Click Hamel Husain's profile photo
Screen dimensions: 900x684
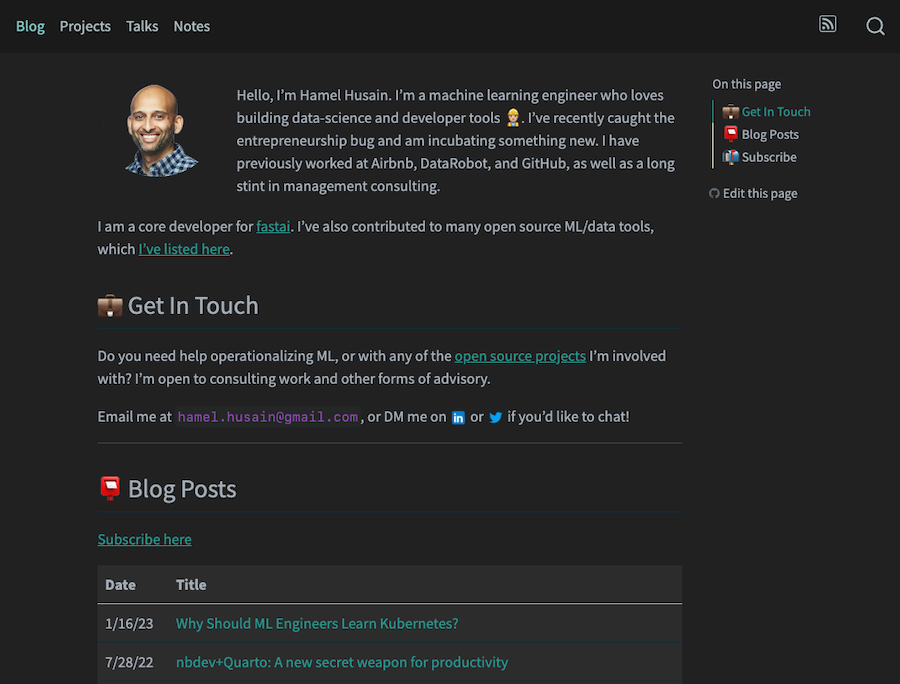[162, 131]
